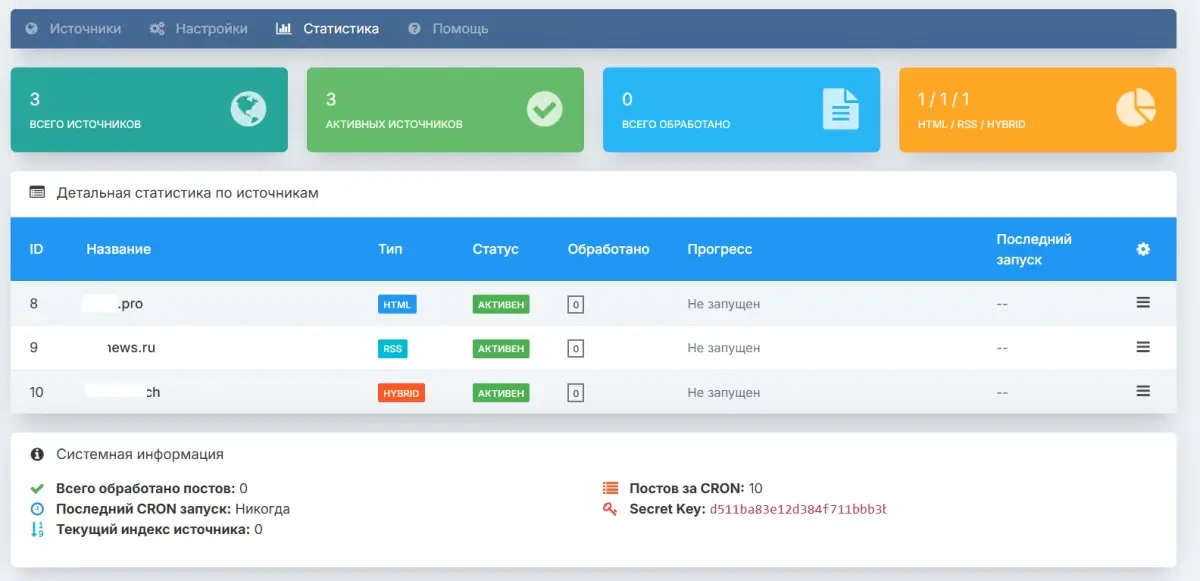1200x581 pixels.
Task: Click the gear icon in table header
Action: click(1143, 249)
